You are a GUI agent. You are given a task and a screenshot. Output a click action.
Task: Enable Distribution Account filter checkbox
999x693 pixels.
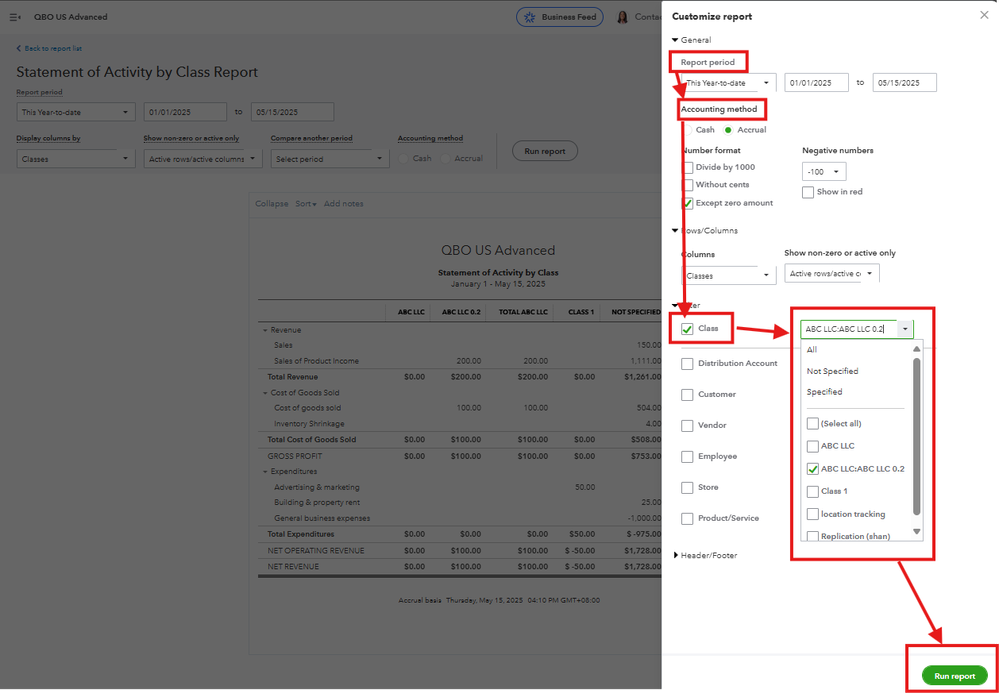(x=687, y=364)
